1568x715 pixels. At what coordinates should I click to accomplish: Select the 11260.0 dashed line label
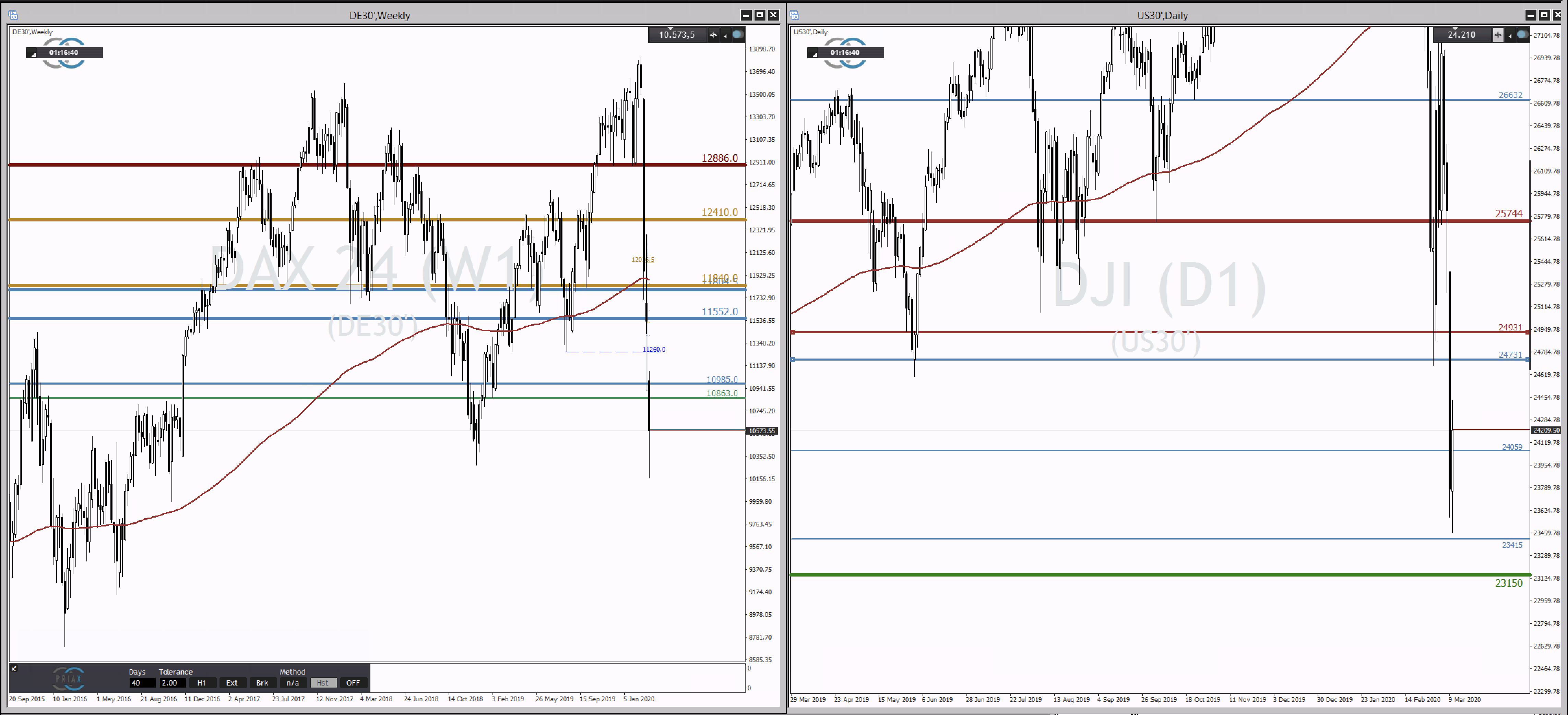[x=654, y=349]
